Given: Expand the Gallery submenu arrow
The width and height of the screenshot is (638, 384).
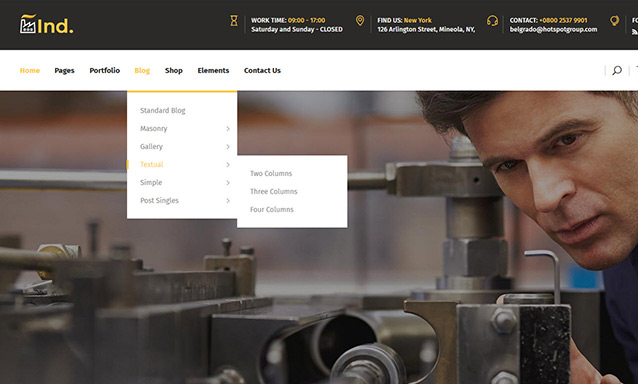Looking at the screenshot, I should coord(228,146).
